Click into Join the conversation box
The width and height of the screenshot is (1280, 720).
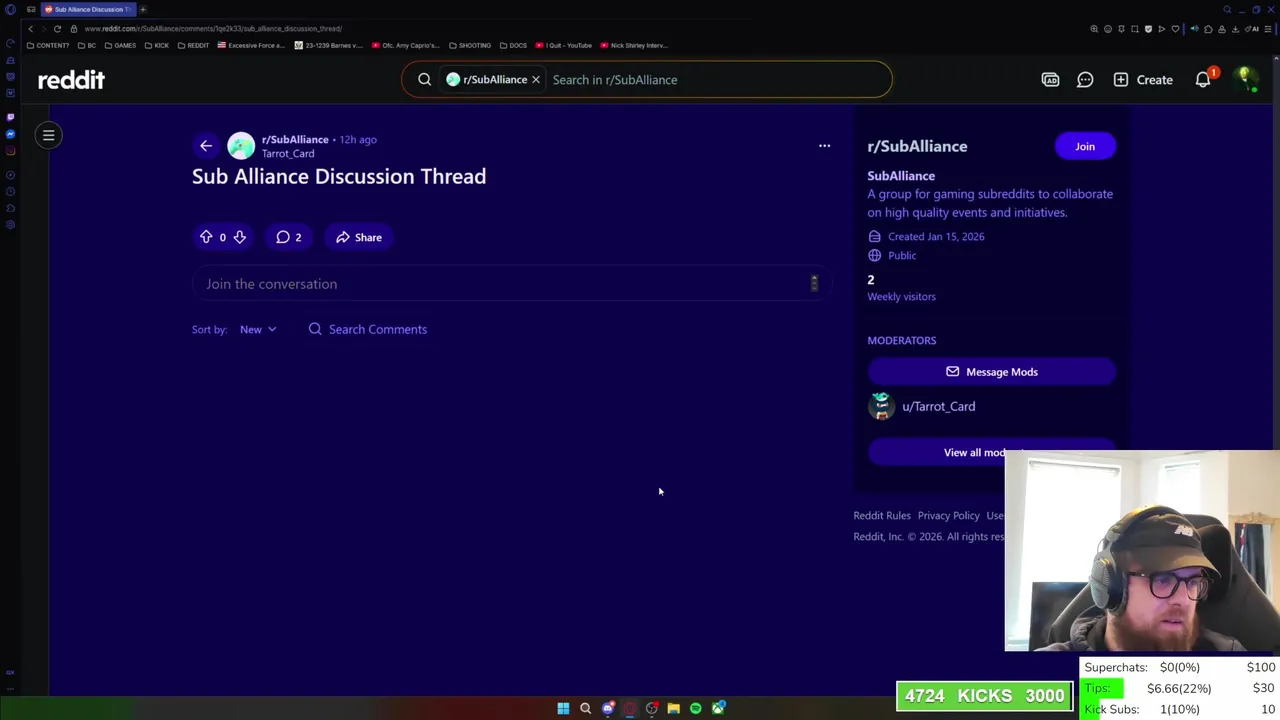[x=510, y=284]
